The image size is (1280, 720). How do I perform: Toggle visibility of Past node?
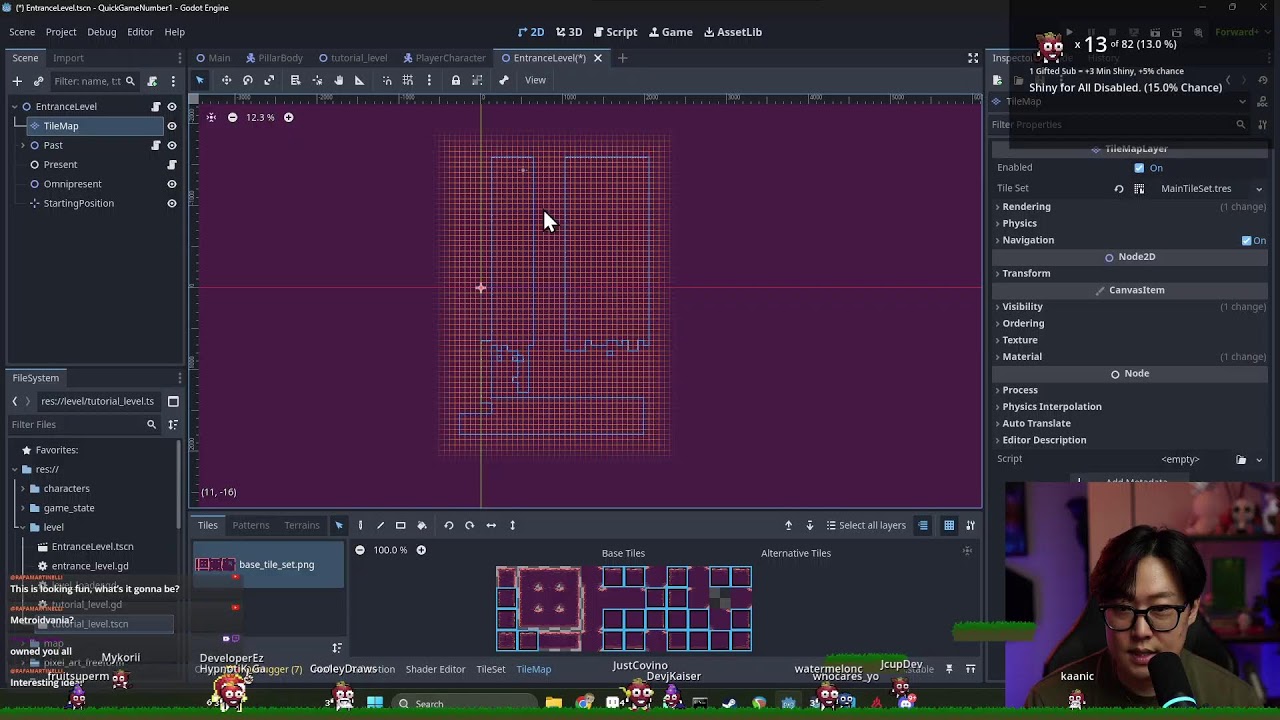(172, 145)
